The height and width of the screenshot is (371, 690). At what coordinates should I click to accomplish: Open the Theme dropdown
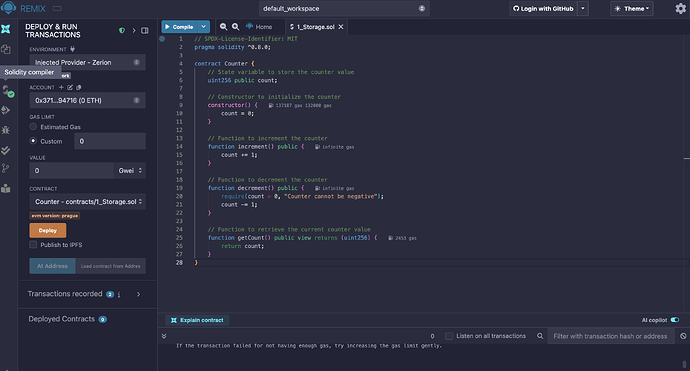(x=631, y=8)
